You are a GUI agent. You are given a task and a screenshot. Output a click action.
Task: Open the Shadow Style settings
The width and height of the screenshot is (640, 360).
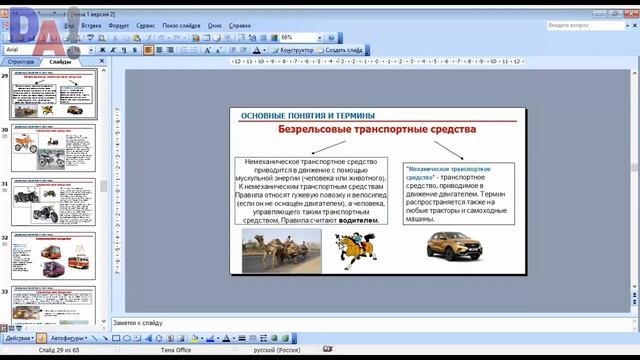(274, 338)
